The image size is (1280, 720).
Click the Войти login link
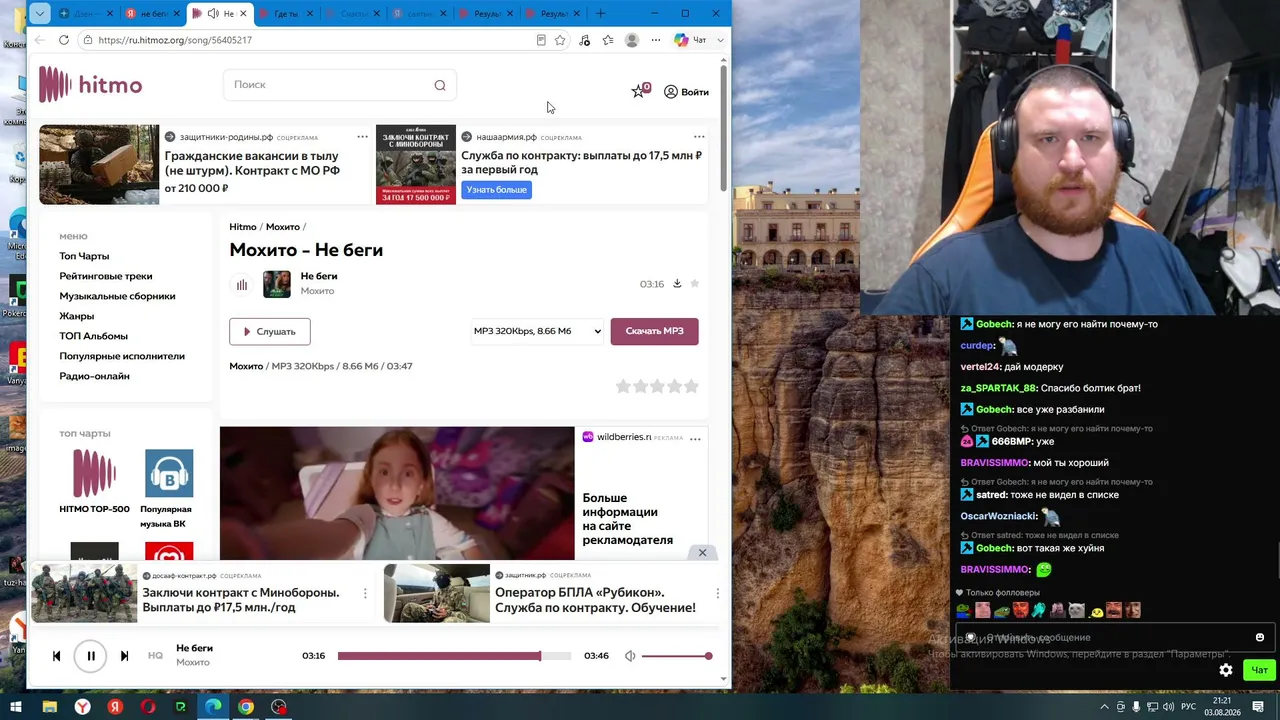pyautogui.click(x=686, y=92)
